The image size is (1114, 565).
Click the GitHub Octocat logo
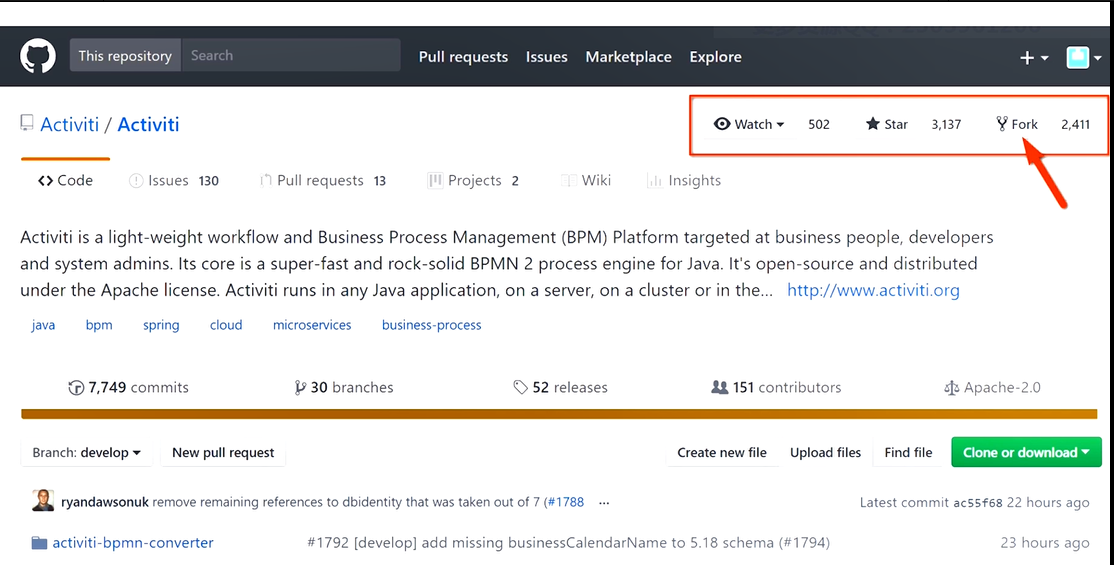point(38,56)
